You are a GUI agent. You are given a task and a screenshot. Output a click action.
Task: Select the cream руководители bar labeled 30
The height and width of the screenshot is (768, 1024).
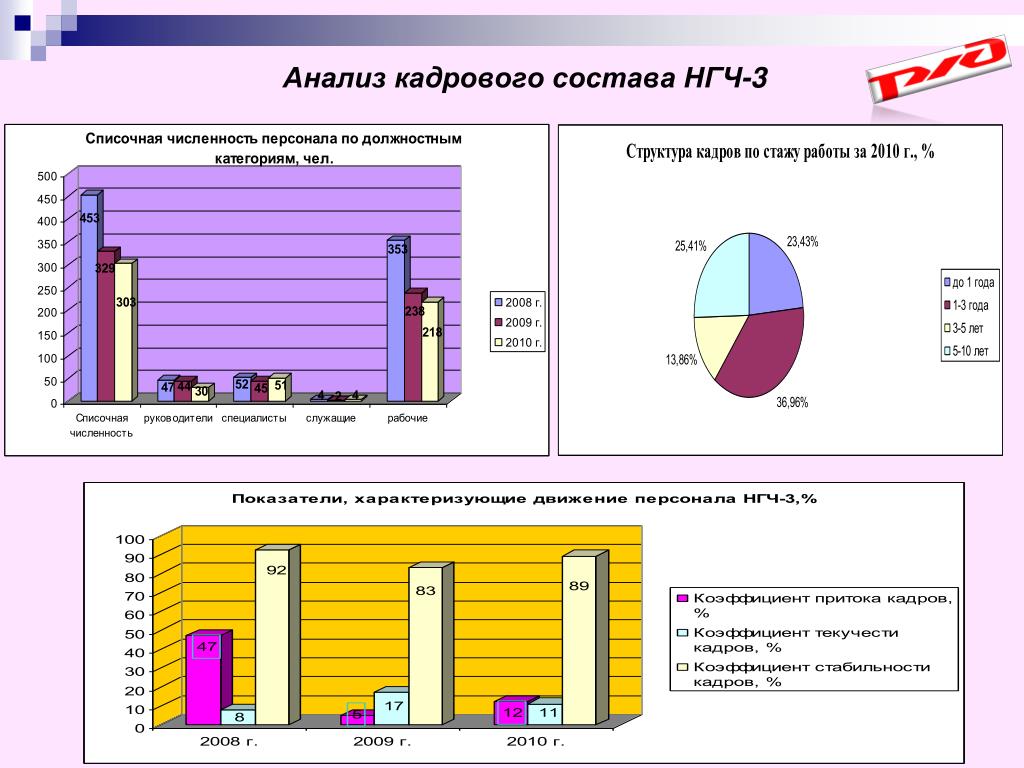(x=200, y=394)
